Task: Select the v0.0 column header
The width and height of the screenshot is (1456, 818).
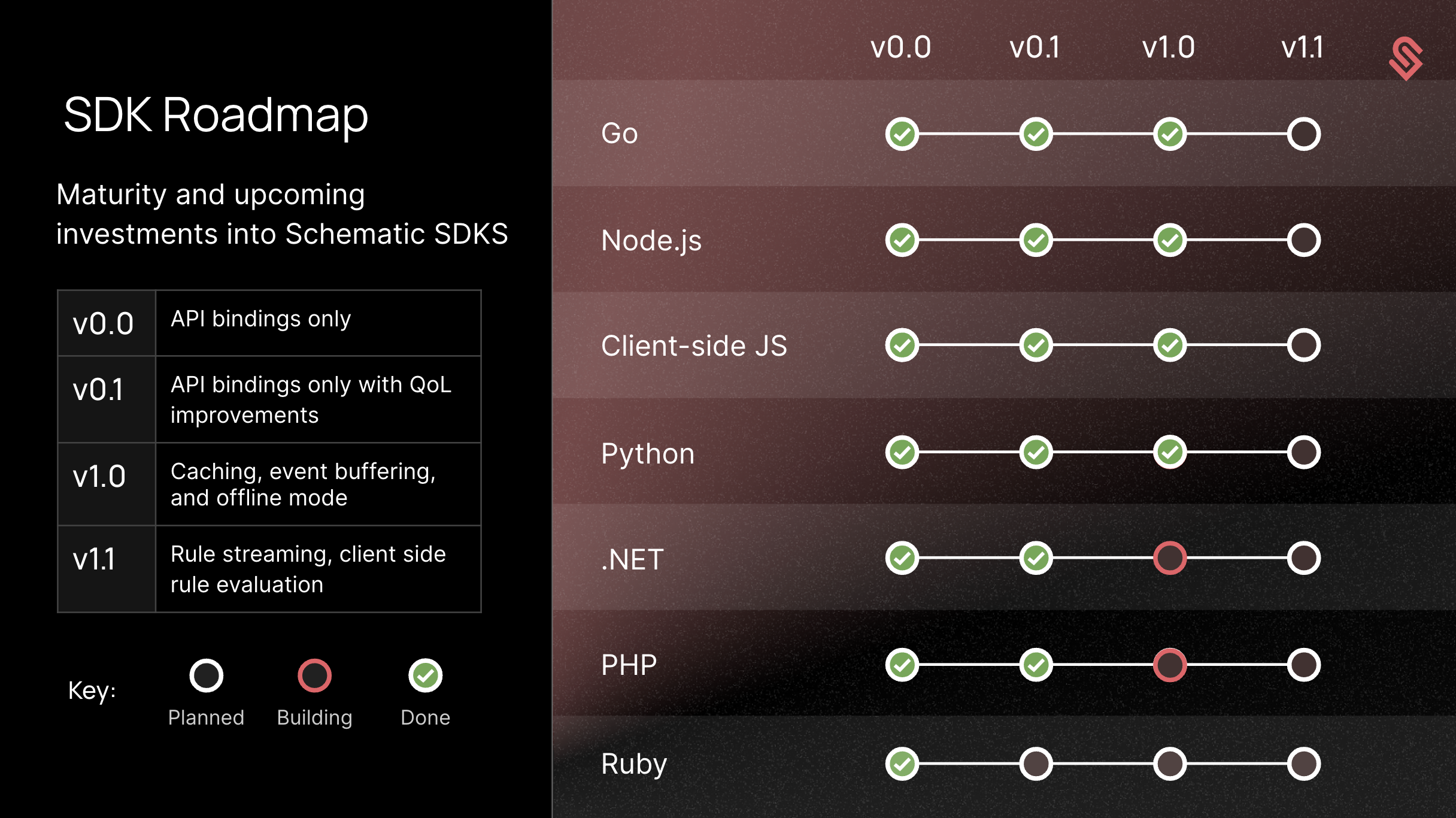Action: click(900, 48)
